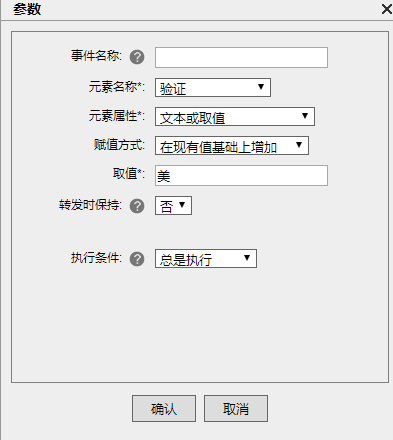
Task: Click the 转发时保持 label text
Action: coord(90,205)
